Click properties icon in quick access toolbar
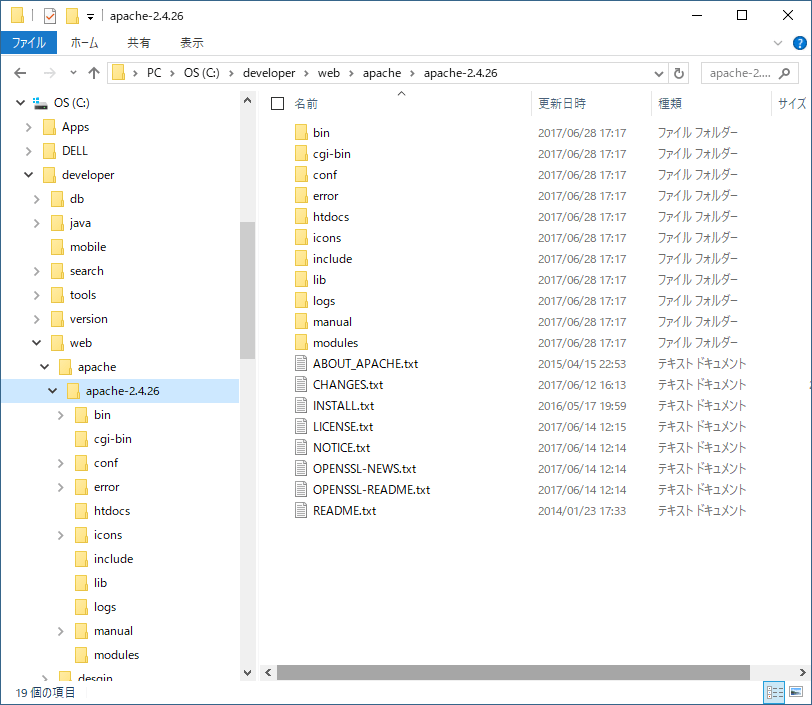Image resolution: width=812 pixels, height=705 pixels. click(49, 16)
